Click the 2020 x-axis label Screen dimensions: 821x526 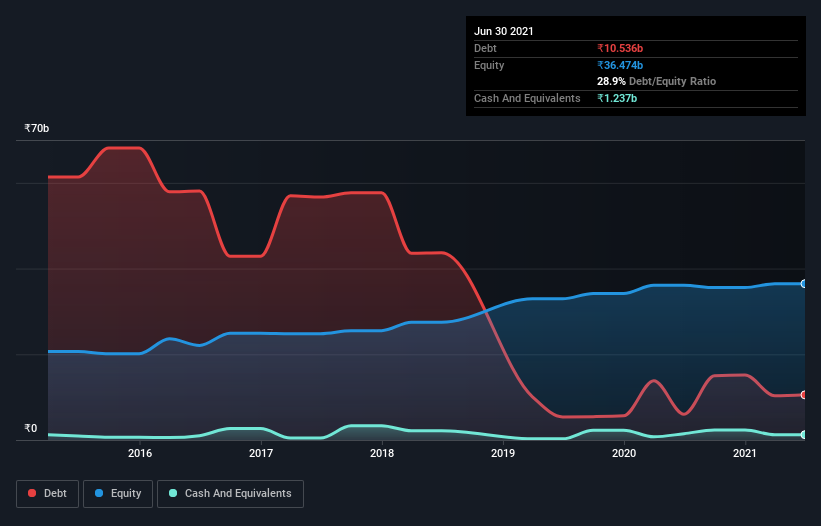[624, 453]
